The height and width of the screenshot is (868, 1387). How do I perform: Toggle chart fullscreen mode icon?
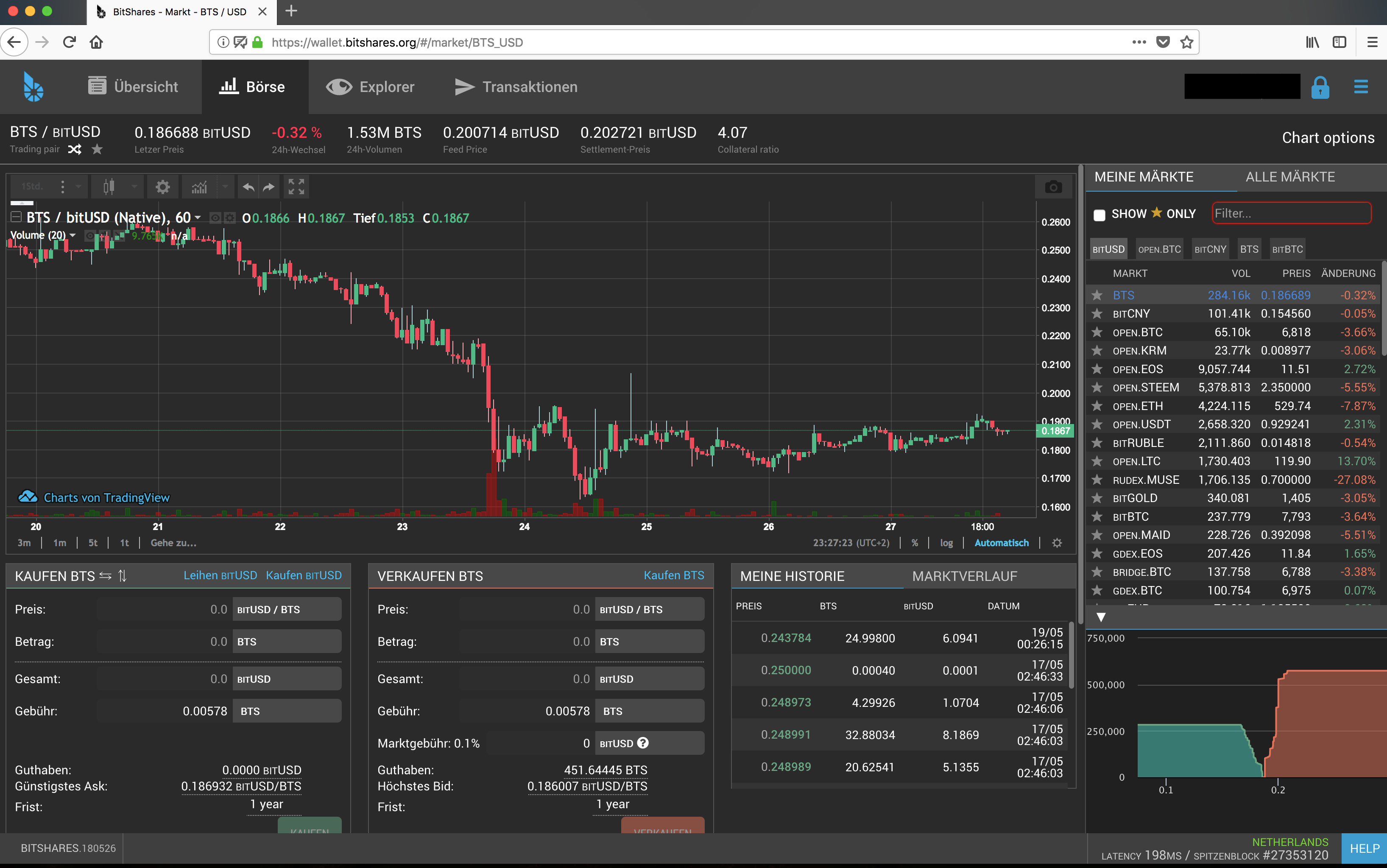(296, 187)
